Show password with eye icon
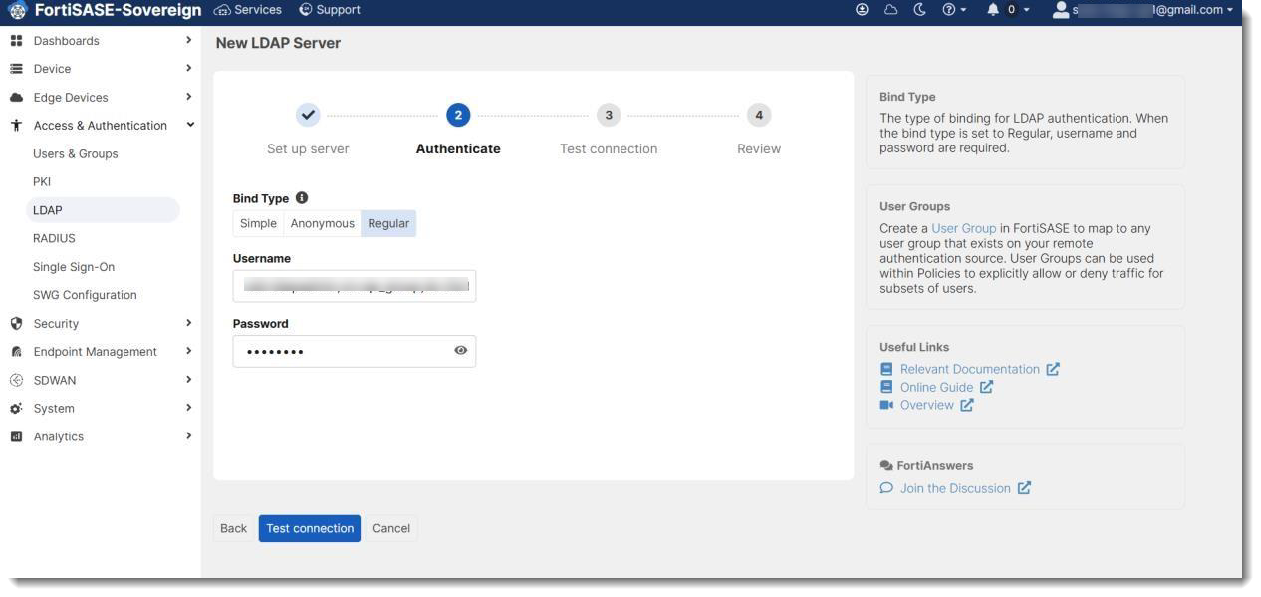Screen dimensions: 1261x597 (460, 351)
